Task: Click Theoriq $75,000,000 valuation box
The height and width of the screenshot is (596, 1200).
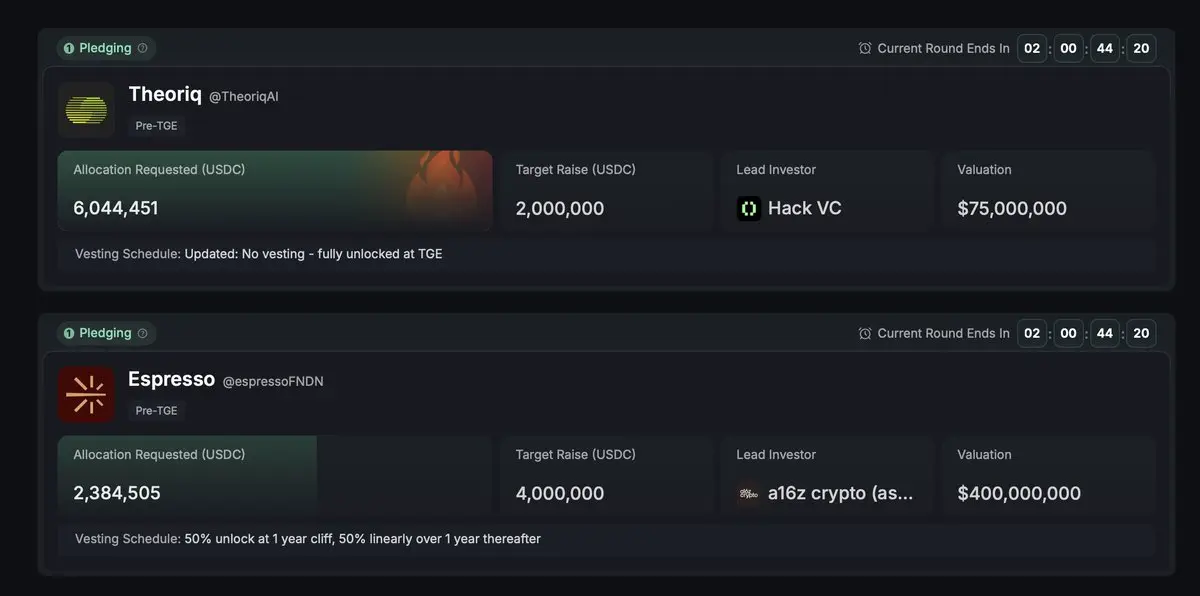Action: click(x=1048, y=191)
